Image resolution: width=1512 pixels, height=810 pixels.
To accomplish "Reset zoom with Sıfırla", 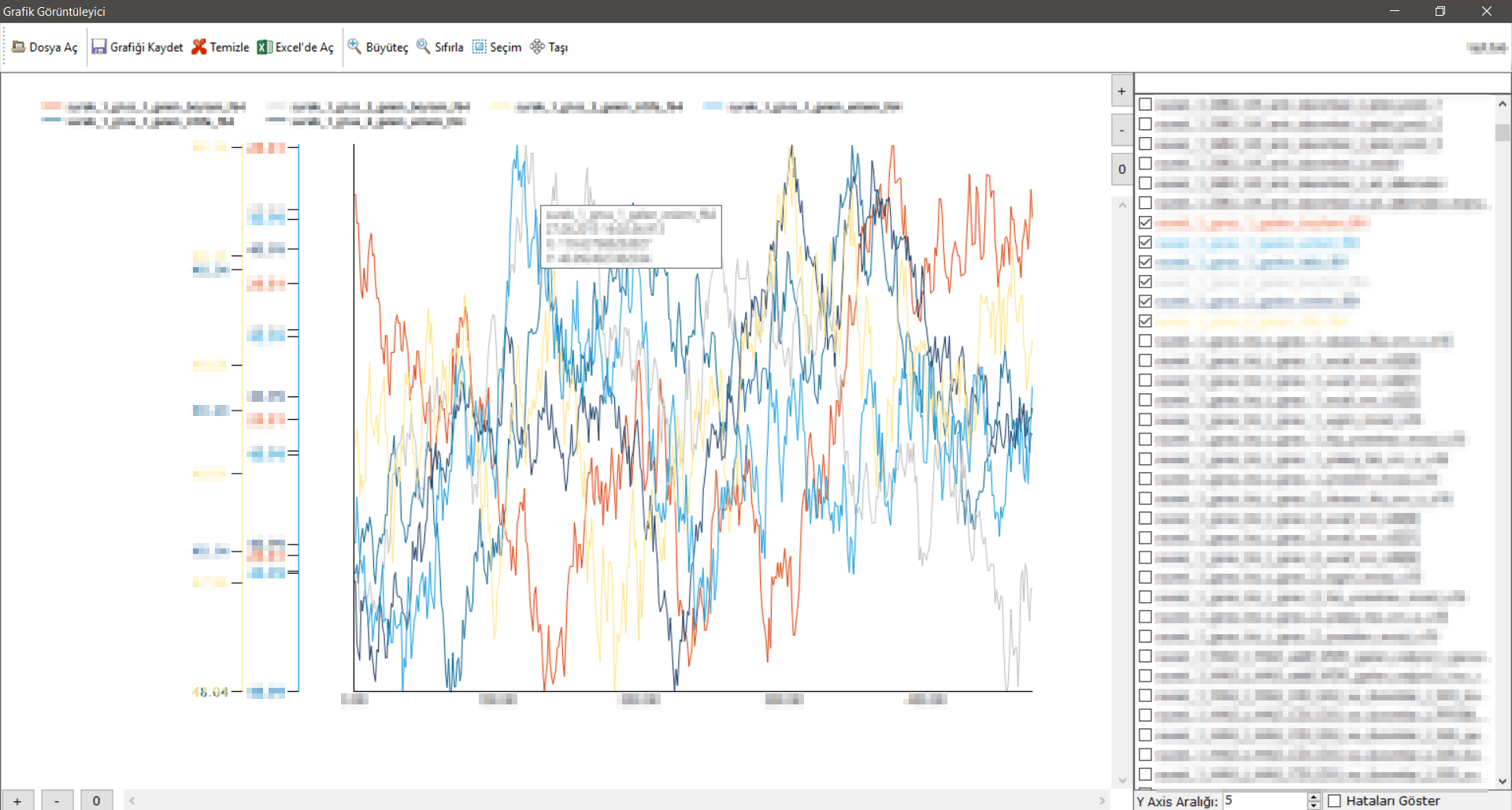I will tap(439, 47).
